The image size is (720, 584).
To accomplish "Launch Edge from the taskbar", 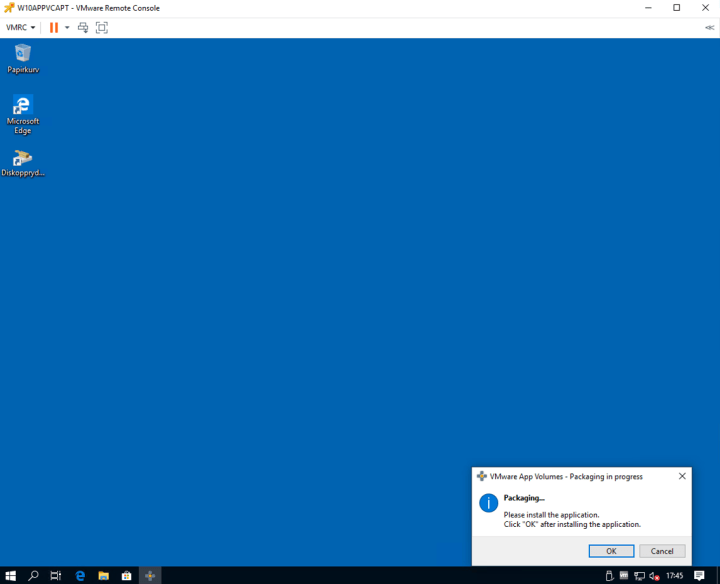I will pos(80,576).
